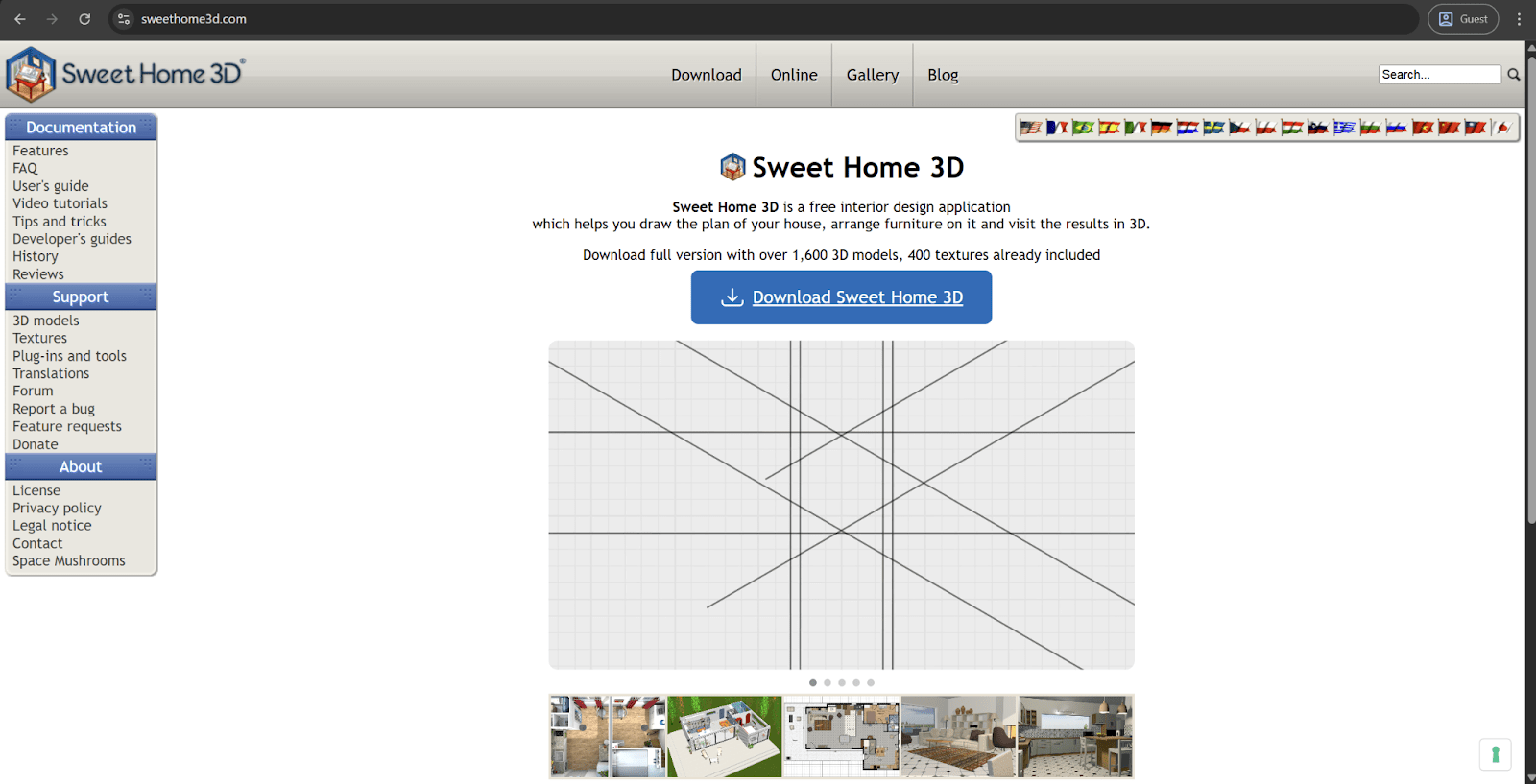The width and height of the screenshot is (1536, 784).
Task: Click the Download Sweet Home 3D button
Action: point(841,297)
